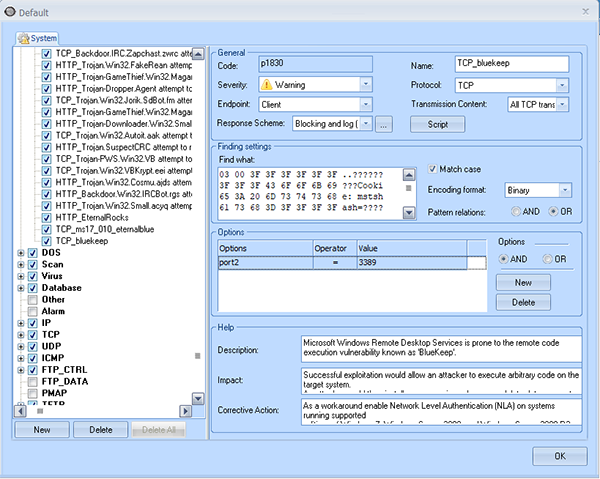This screenshot has height=479, width=600.
Task: Select TCP_Trojan-PWS.Win32.VB rule in tree
Action: tap(124, 159)
